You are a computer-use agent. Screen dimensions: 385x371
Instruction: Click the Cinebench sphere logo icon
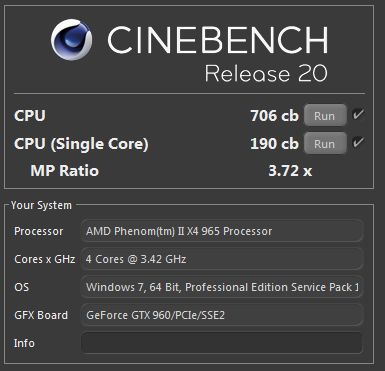(72, 40)
